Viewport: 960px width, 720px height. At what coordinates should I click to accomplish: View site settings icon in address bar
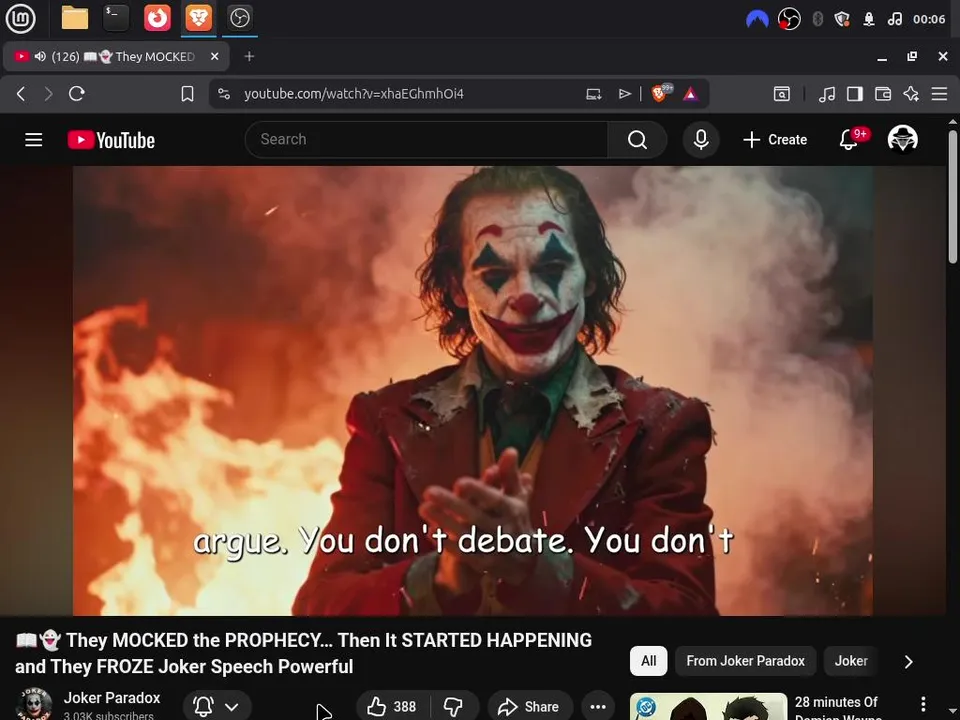point(224,94)
